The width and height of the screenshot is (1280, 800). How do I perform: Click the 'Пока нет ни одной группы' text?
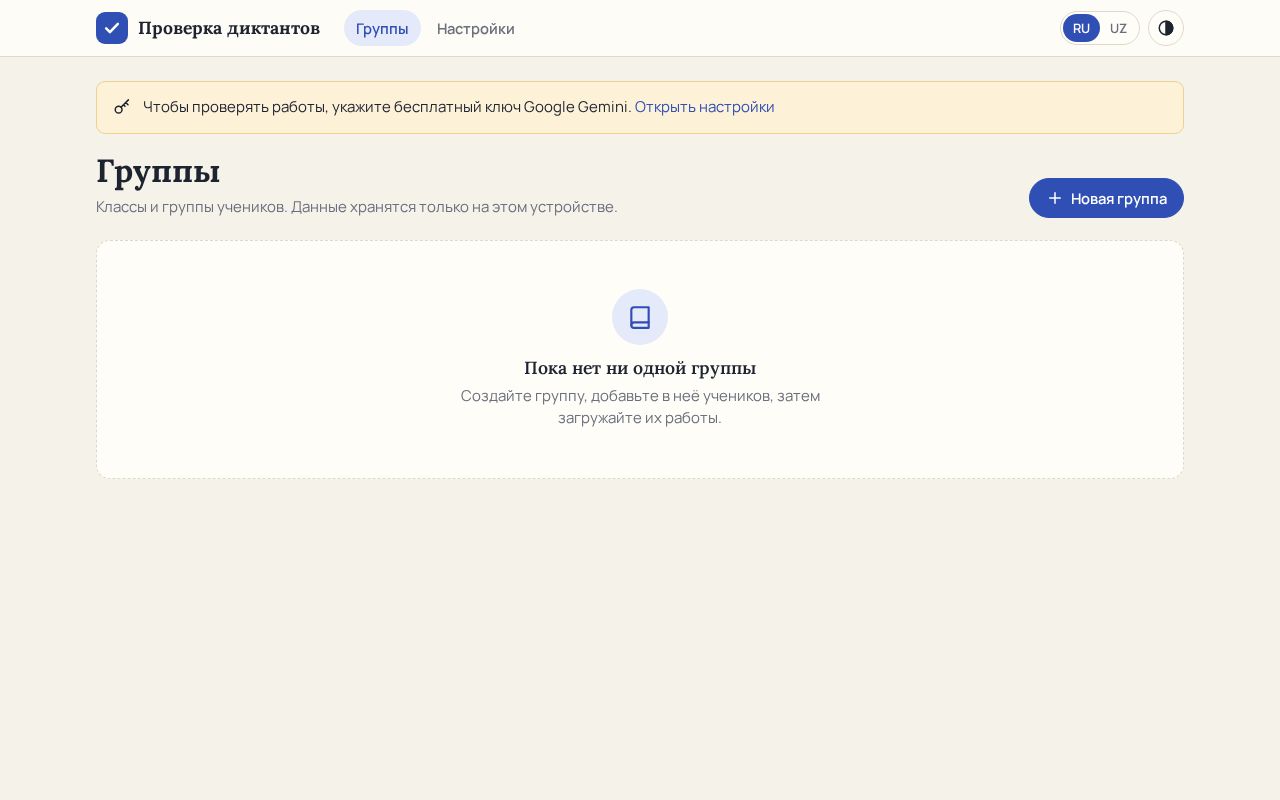point(640,368)
